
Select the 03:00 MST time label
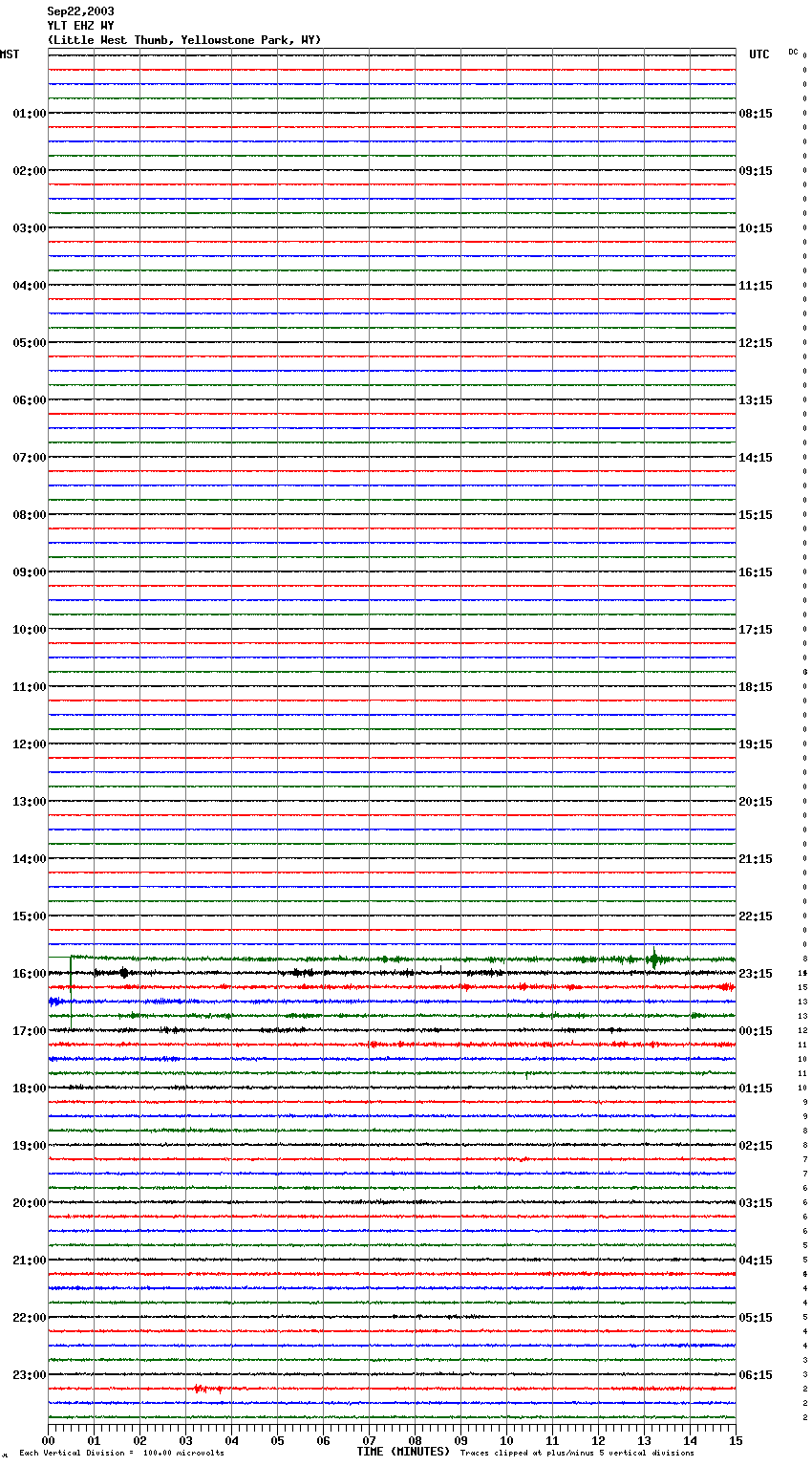[x=30, y=228]
